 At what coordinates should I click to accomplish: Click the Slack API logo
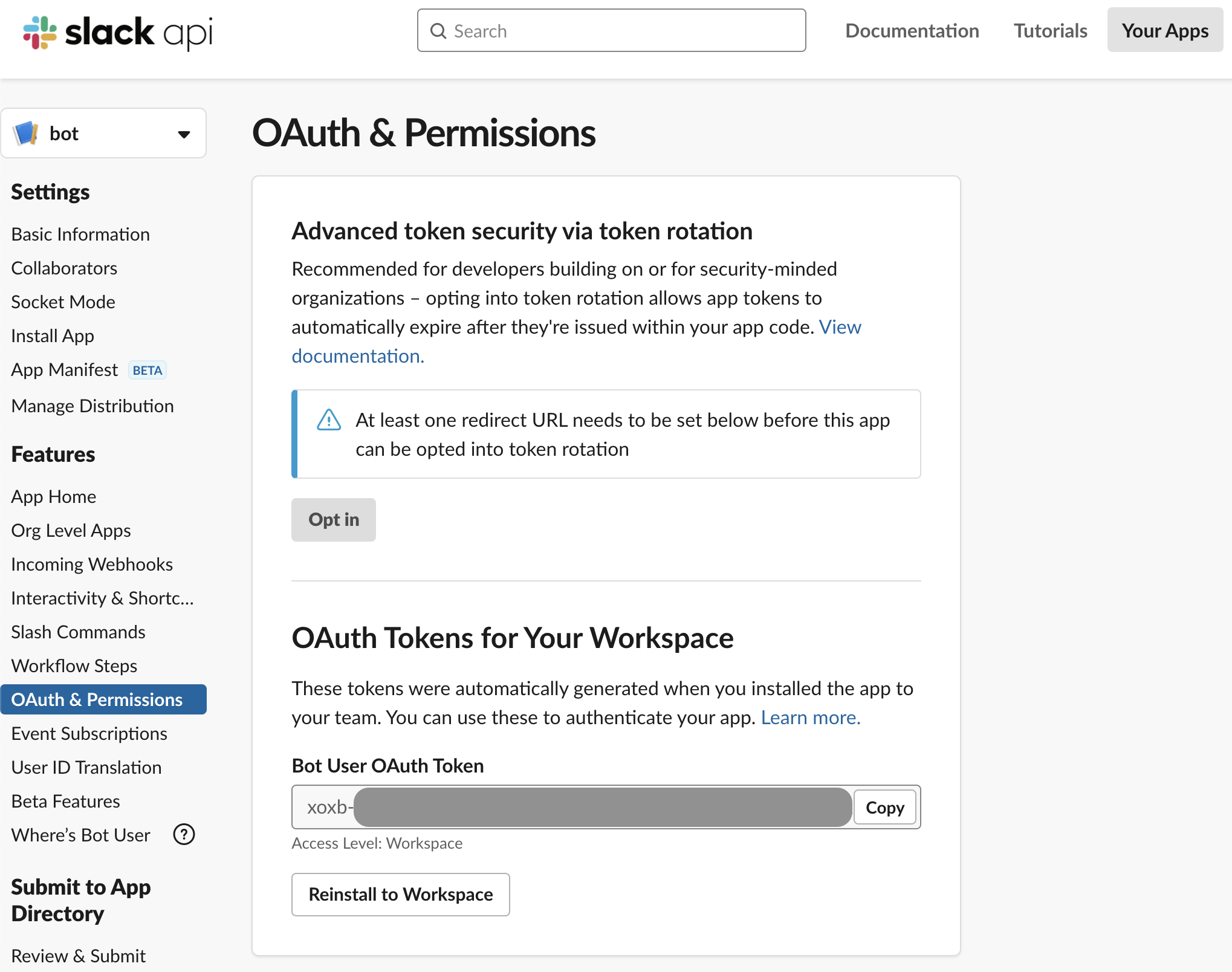click(x=118, y=32)
